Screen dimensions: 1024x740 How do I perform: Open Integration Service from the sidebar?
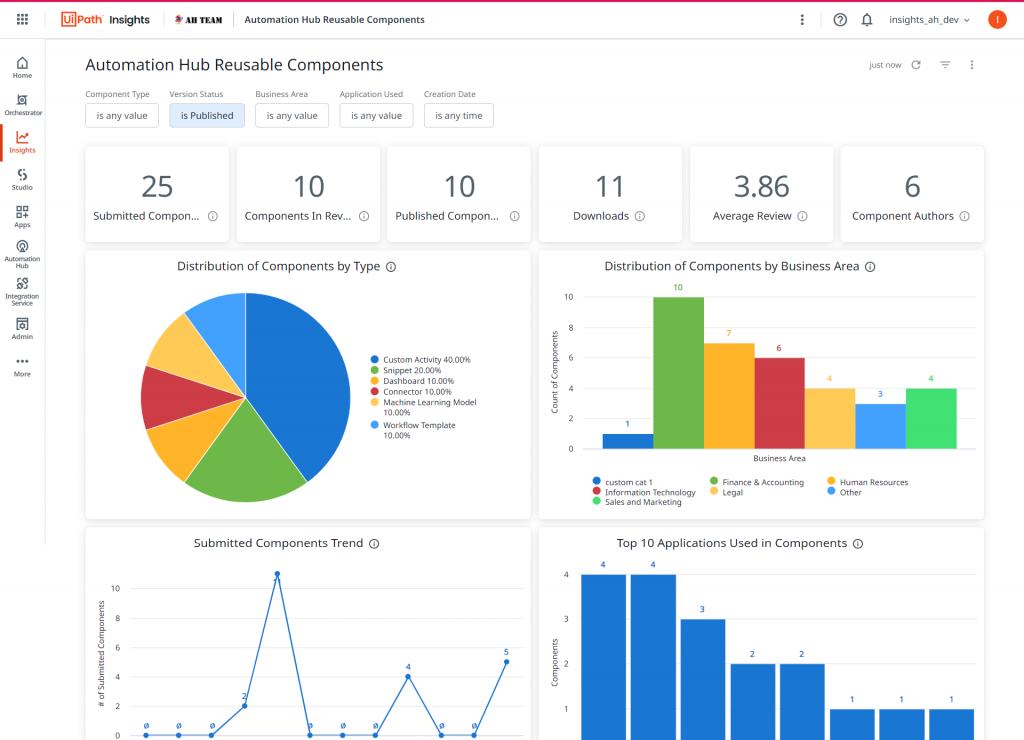(x=22, y=291)
